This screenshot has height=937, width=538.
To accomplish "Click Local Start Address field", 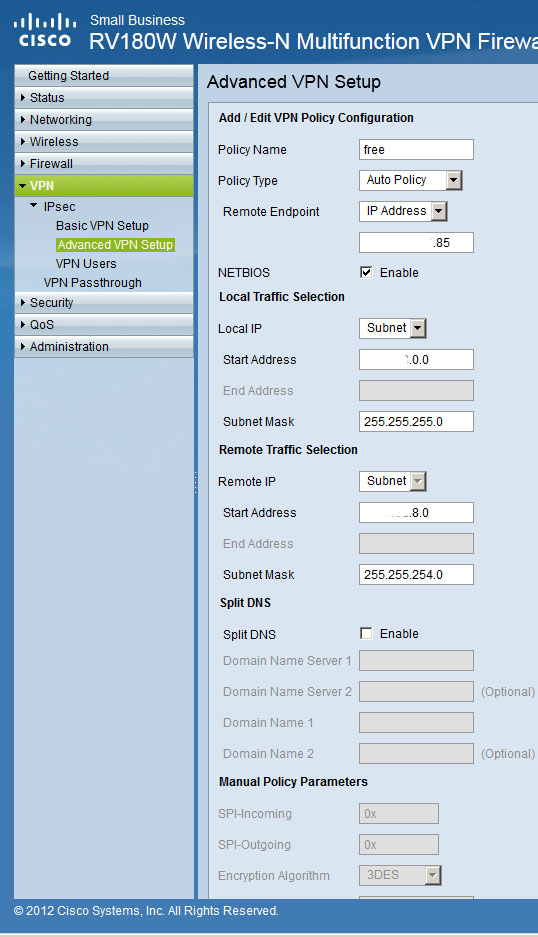I will [x=416, y=360].
